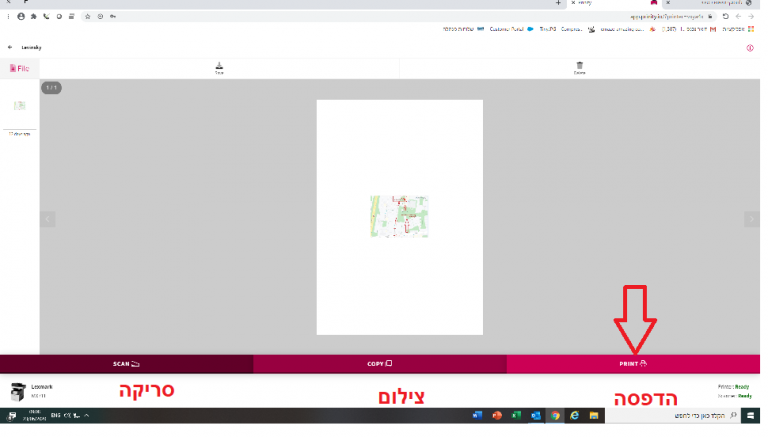768x437 pixels.
Task: Select the page thumbnail in the left sidebar
Action: (x=20, y=106)
